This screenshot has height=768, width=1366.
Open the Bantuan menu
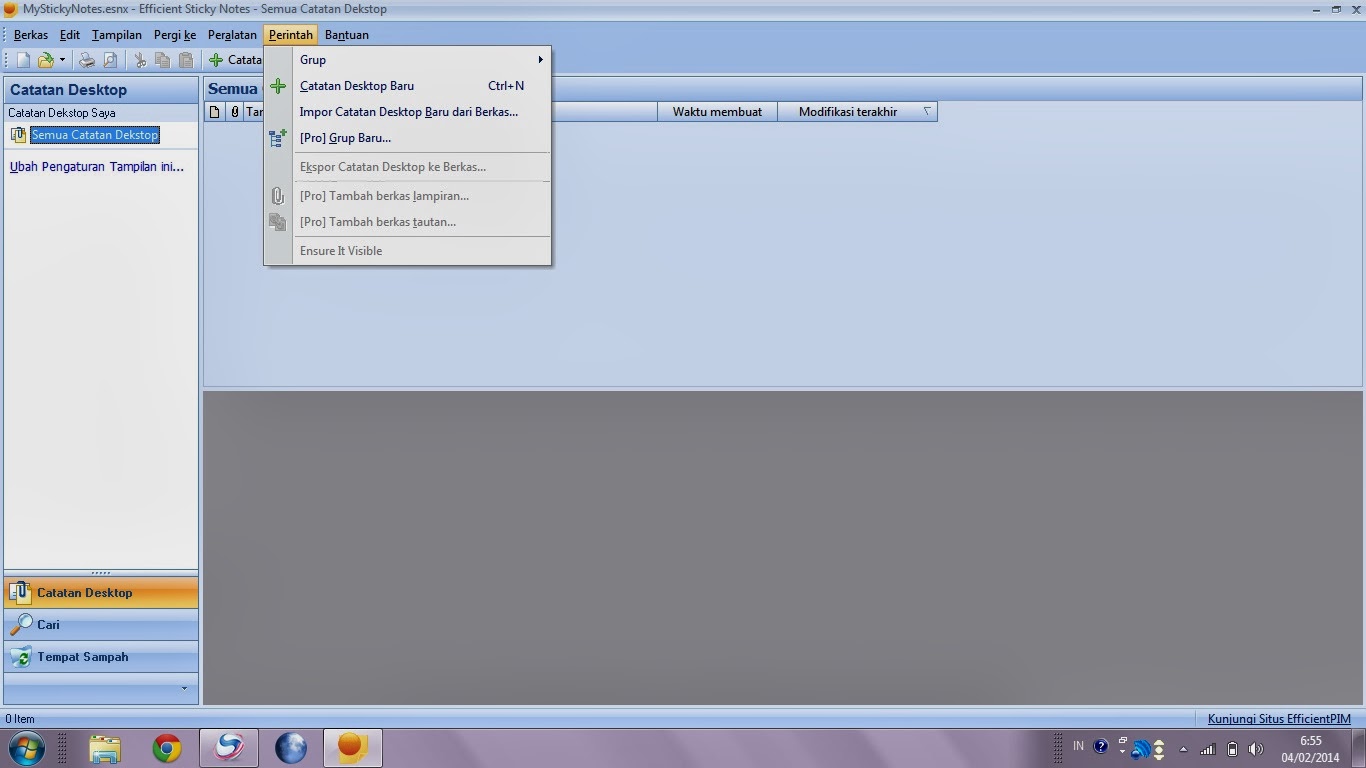point(347,35)
